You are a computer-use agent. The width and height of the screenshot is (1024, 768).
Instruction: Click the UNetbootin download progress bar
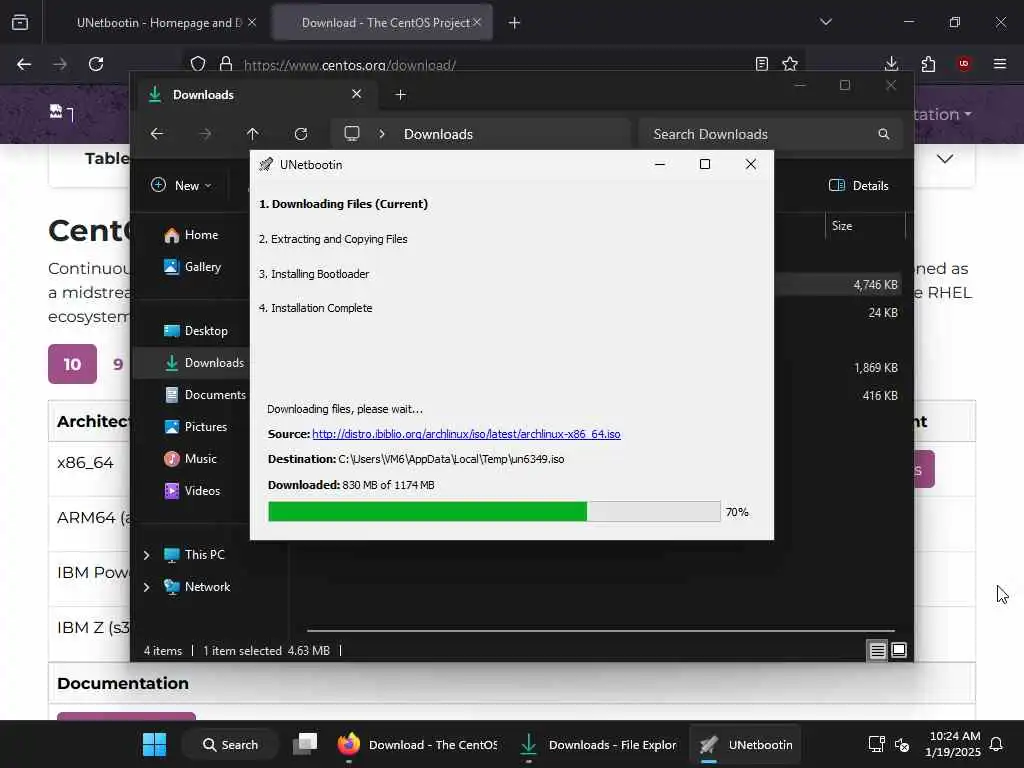point(494,511)
